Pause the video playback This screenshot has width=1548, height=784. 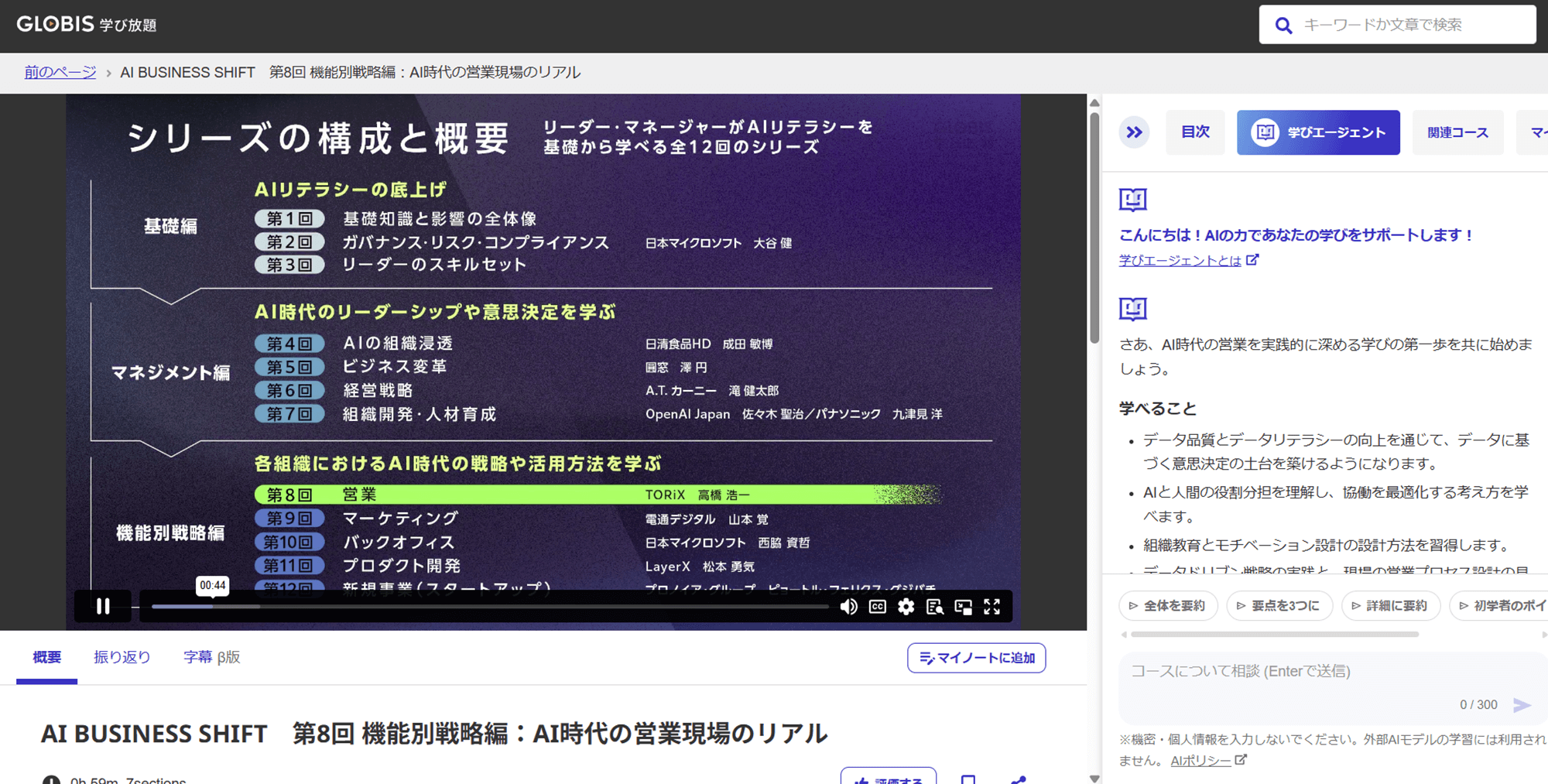point(103,606)
